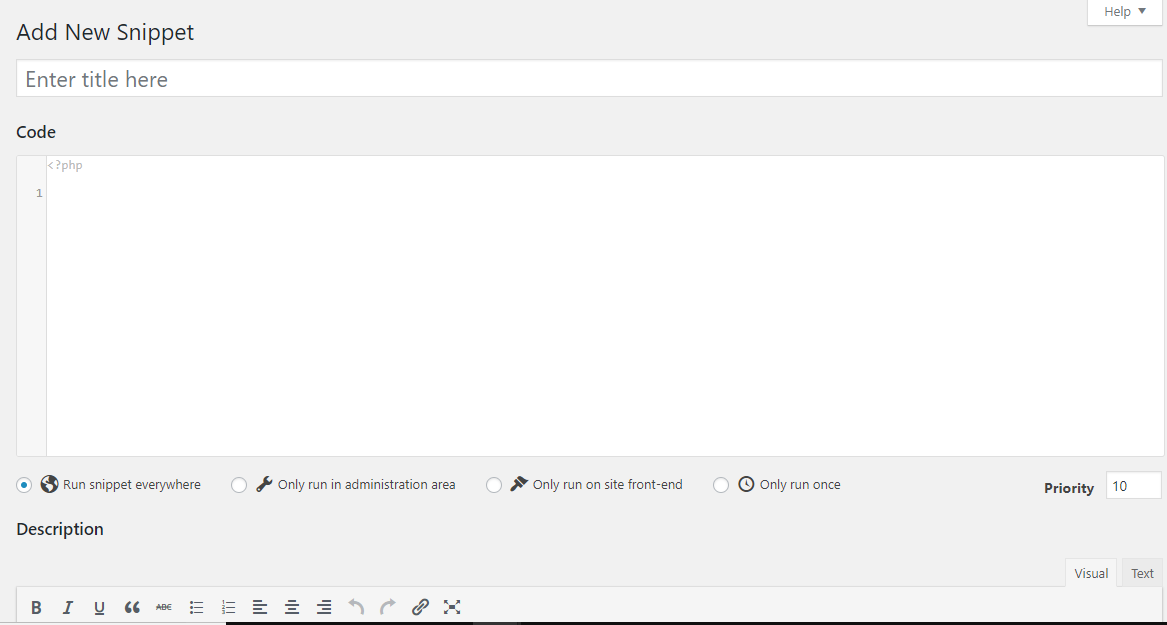Insert a blockquote in the description
This screenshot has width=1167, height=625.
pos(132,607)
